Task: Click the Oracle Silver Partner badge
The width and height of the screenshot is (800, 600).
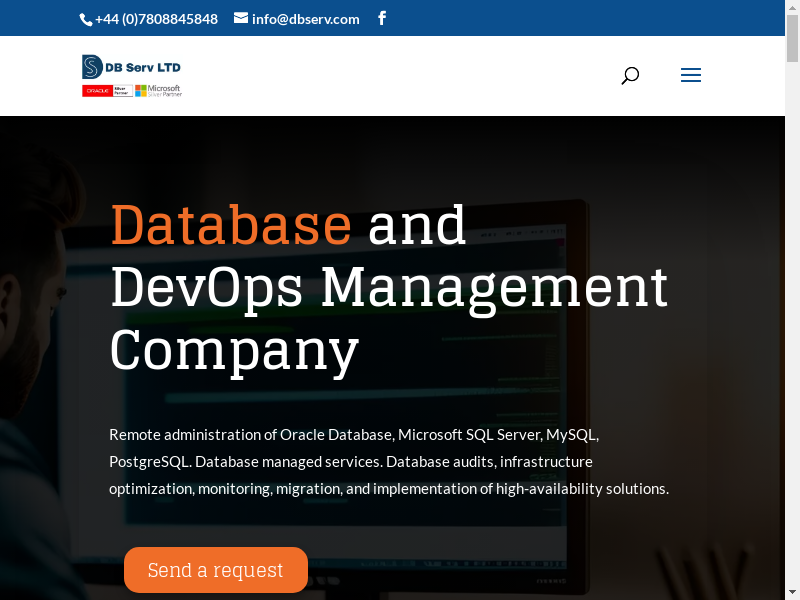Action: coord(107,91)
